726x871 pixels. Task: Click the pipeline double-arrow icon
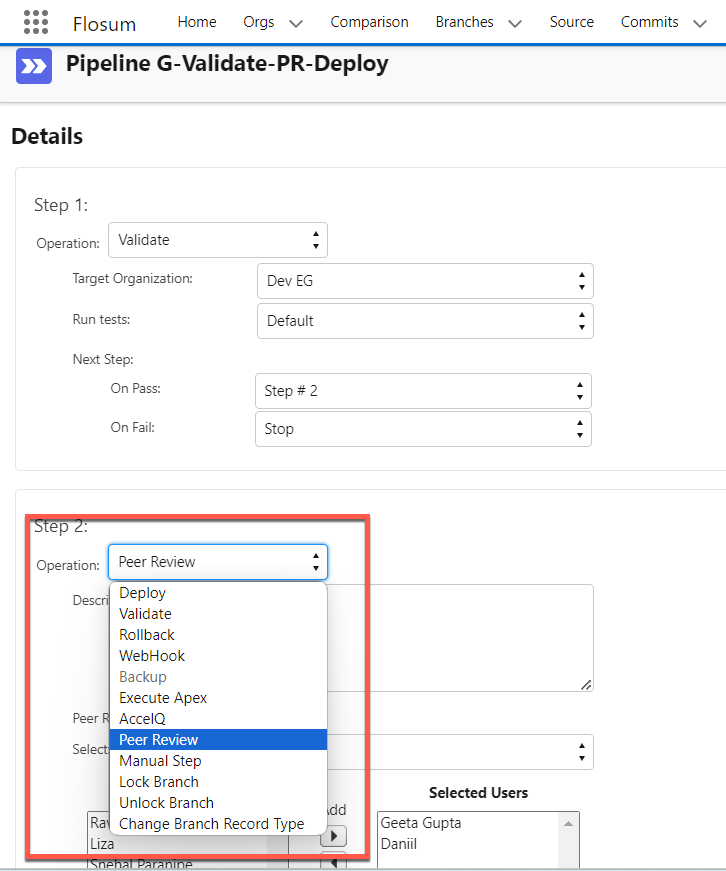click(34, 66)
